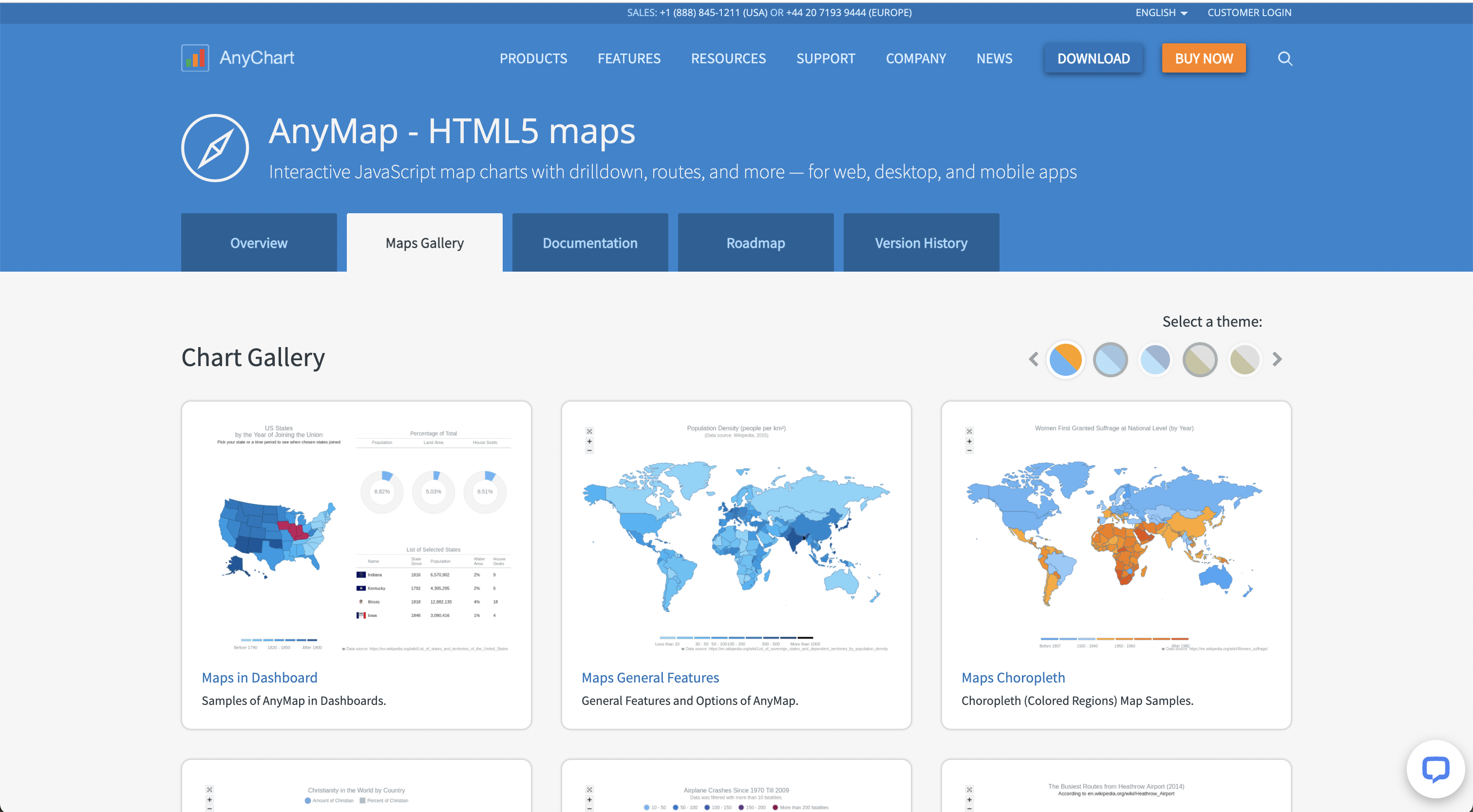Zoom out on Population Density map
Screen dimensions: 1473x812
pyautogui.click(x=589, y=451)
